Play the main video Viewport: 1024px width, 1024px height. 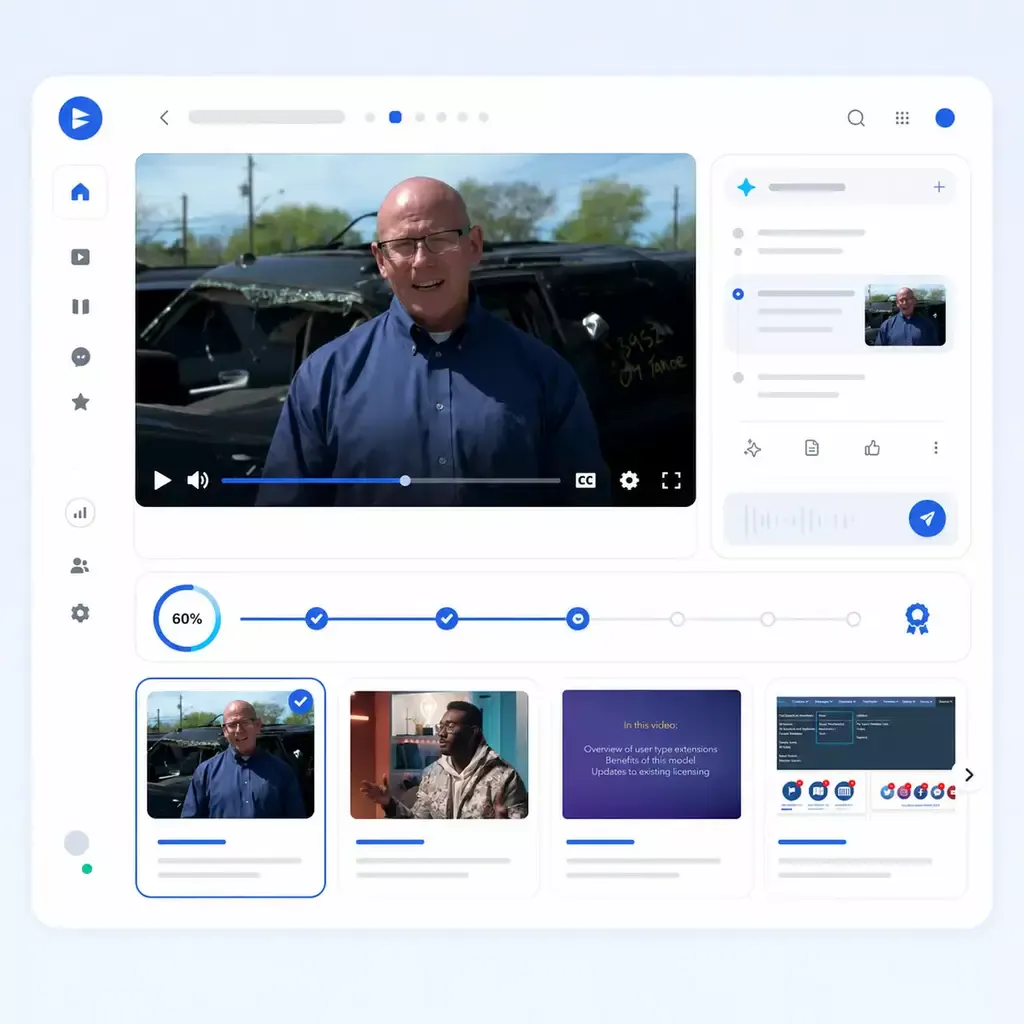click(x=162, y=481)
